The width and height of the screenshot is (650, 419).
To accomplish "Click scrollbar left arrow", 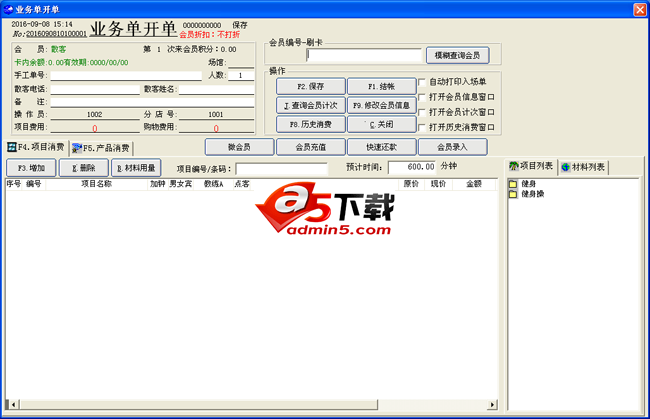I will [x=14, y=404].
